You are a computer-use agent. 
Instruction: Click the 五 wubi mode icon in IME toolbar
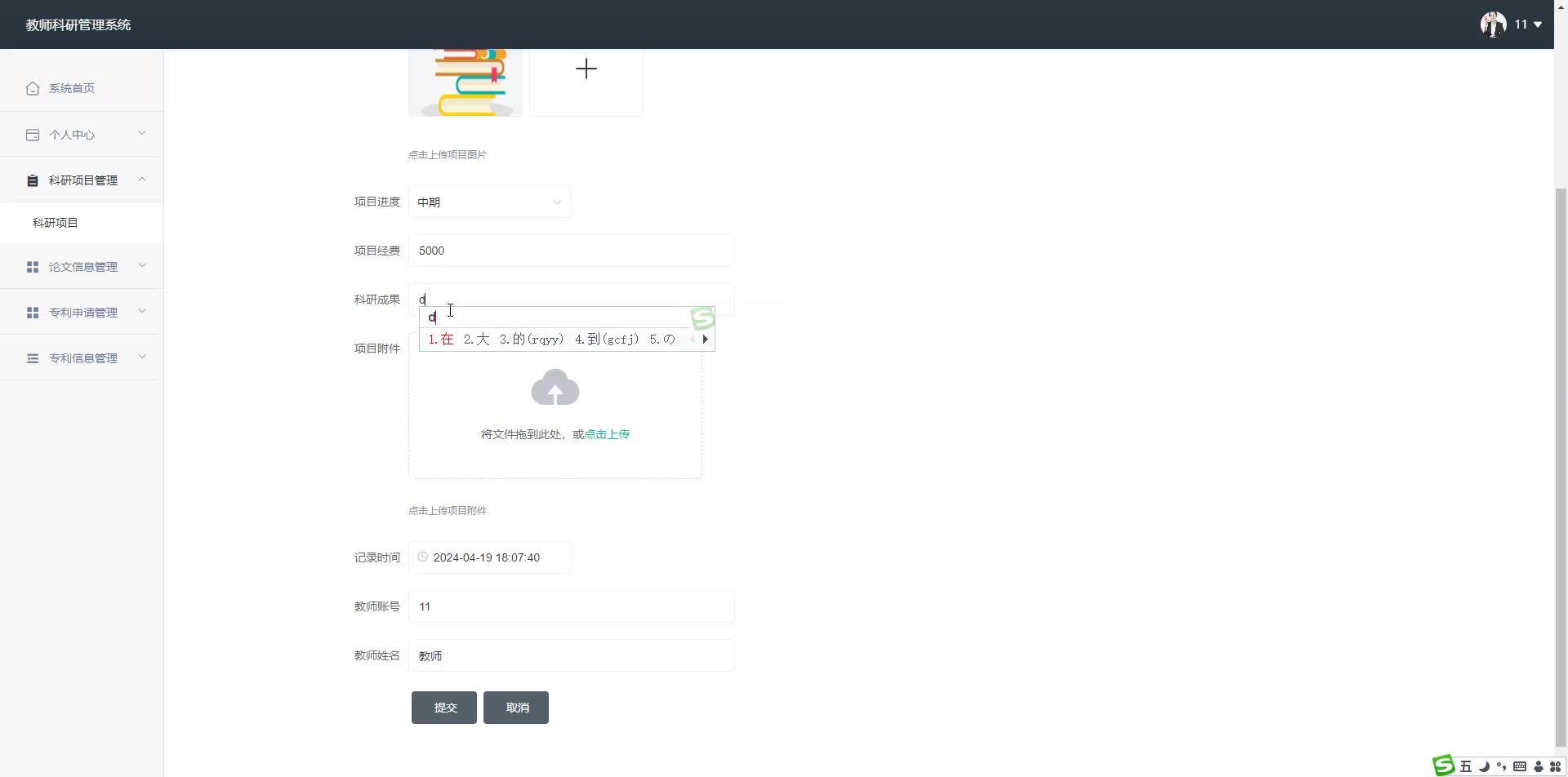(x=1466, y=766)
